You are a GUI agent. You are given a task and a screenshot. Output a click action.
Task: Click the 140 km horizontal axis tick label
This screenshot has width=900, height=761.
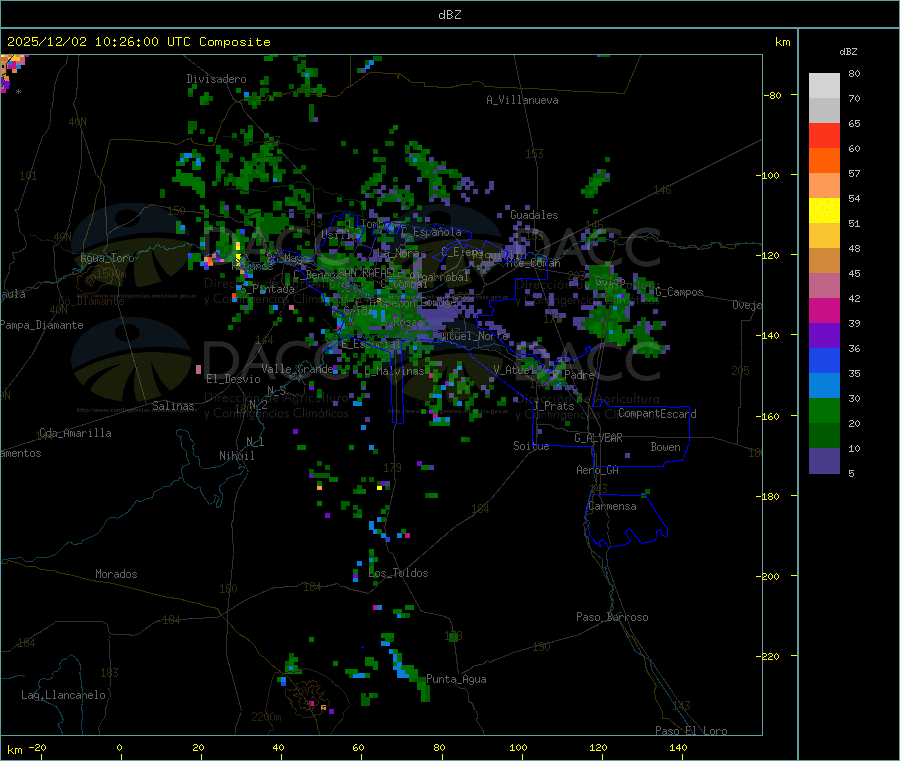coord(678,748)
